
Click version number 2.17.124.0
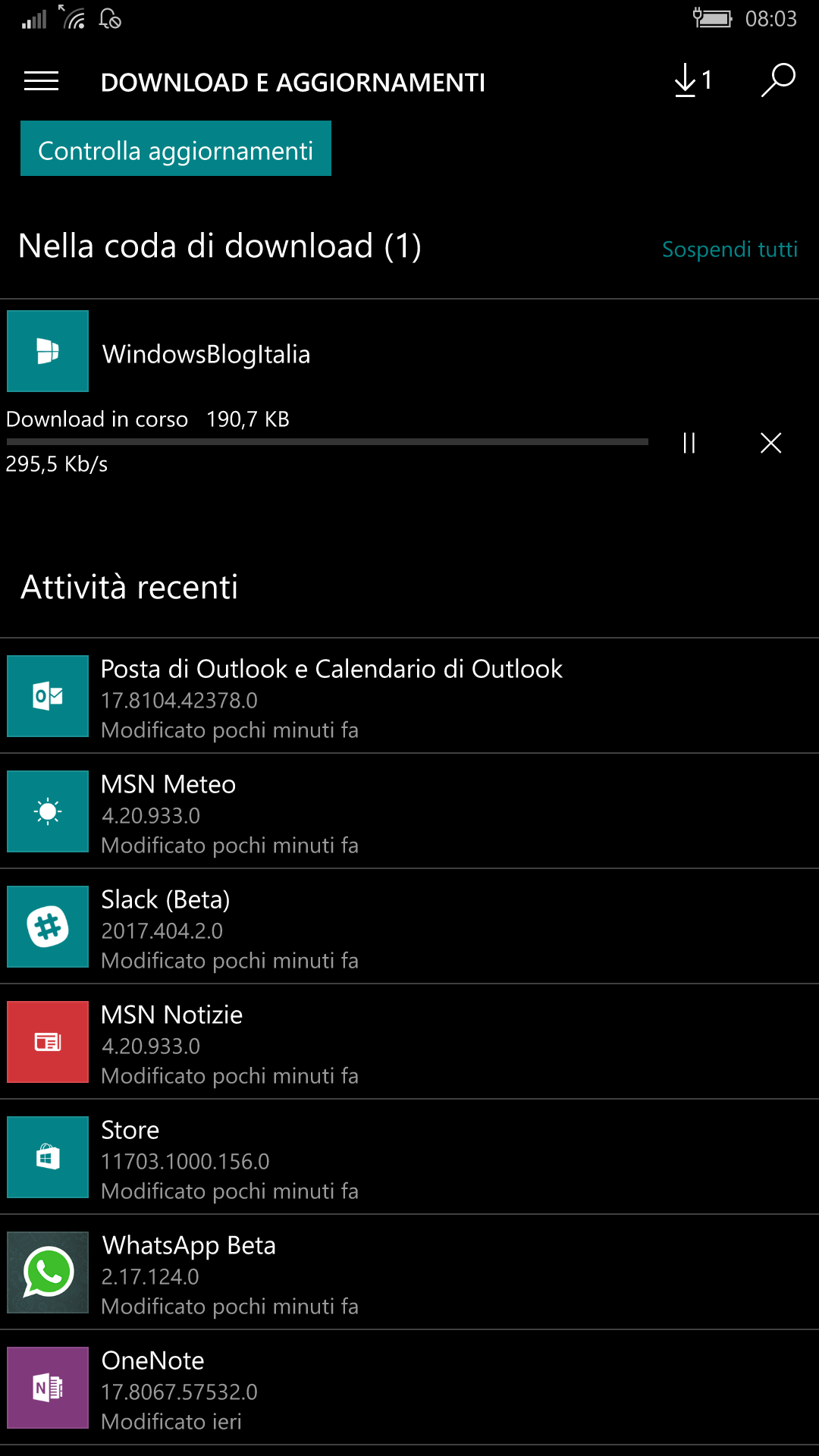[150, 1277]
